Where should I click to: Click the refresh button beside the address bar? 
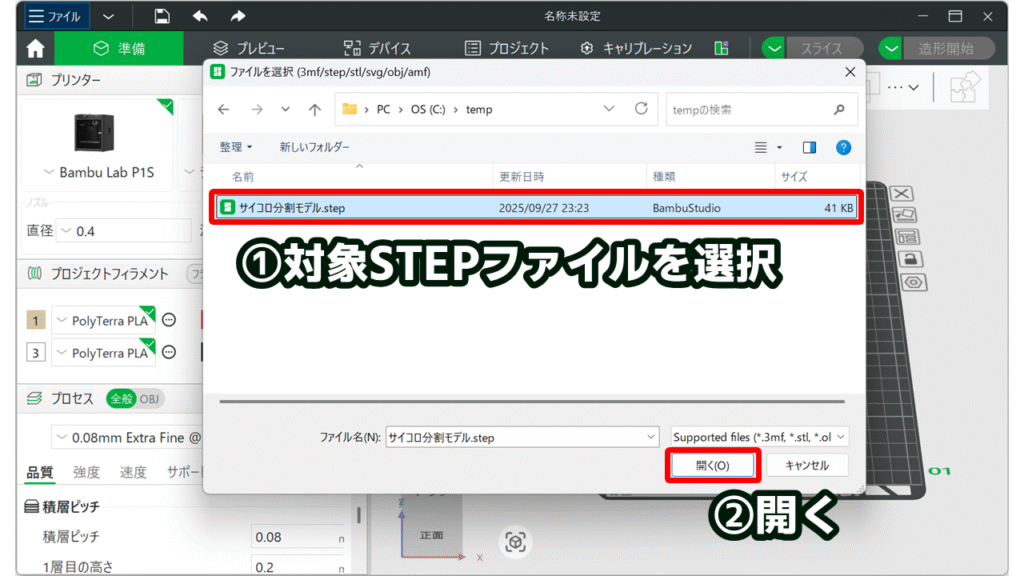click(x=641, y=109)
